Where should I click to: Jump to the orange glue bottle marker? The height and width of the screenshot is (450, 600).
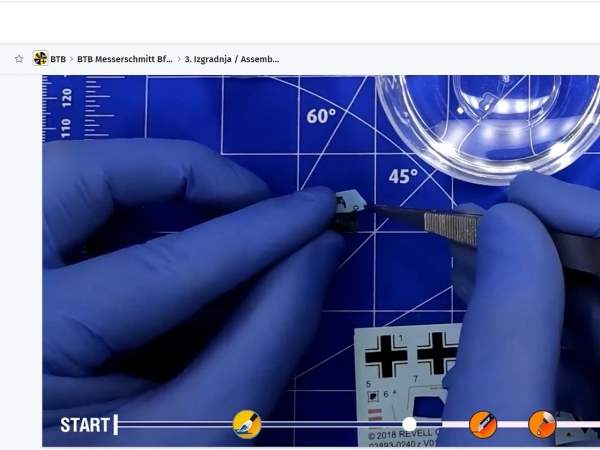542,424
